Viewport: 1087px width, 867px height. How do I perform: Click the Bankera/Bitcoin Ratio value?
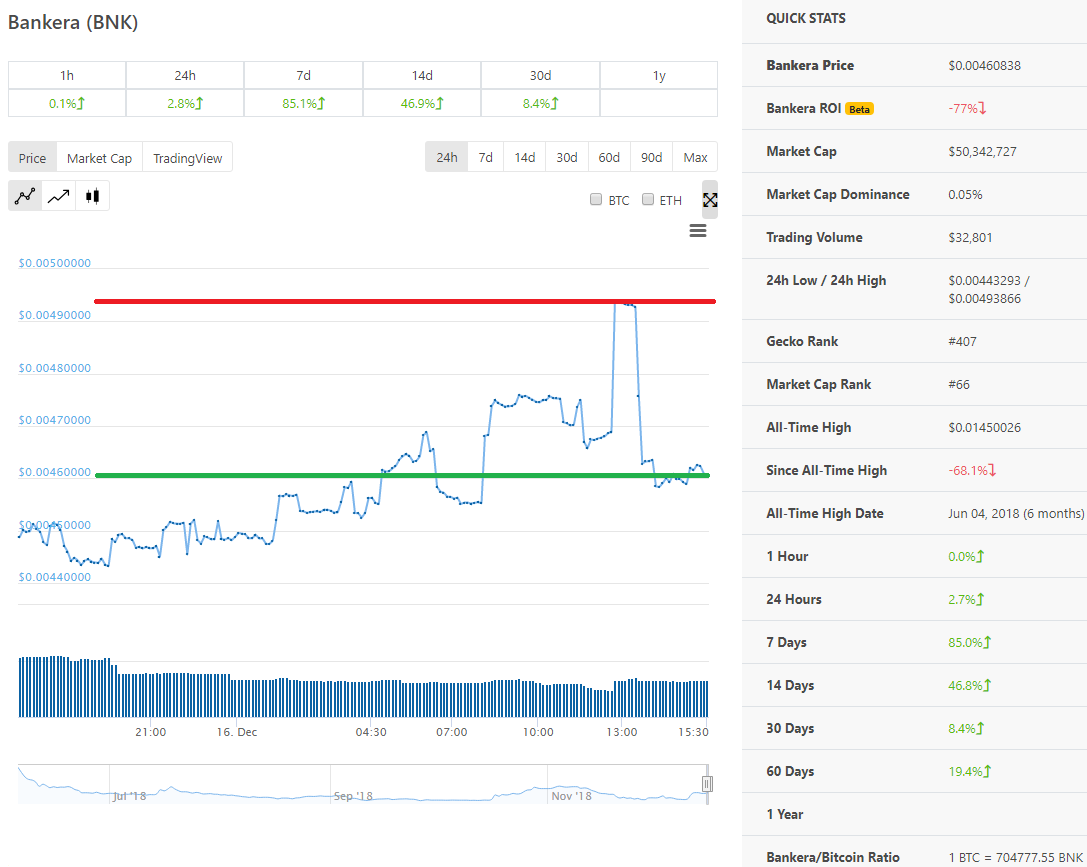tap(1016, 857)
